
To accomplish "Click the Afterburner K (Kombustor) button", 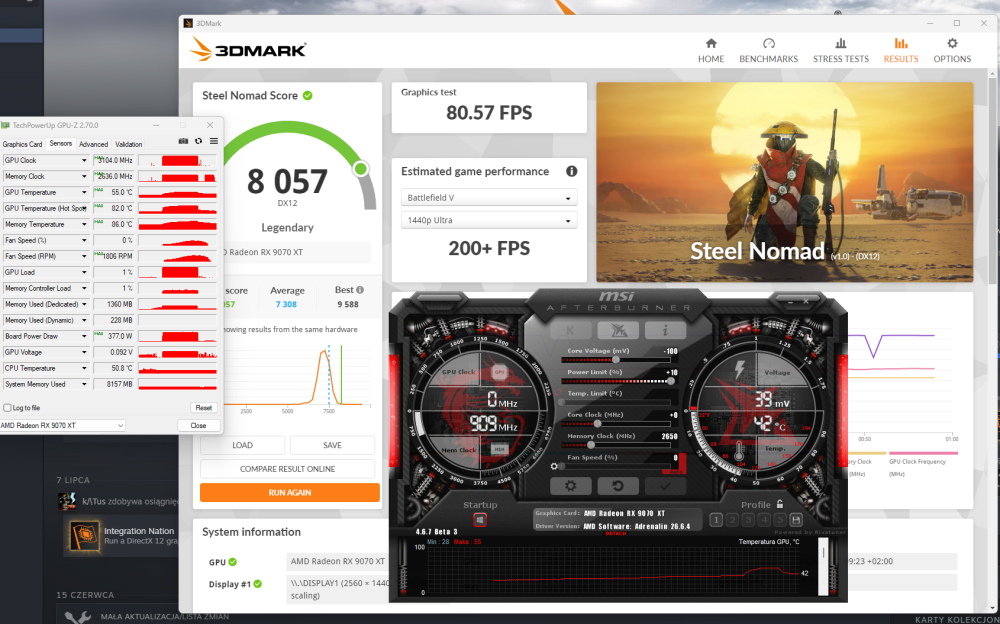I will click(x=570, y=330).
